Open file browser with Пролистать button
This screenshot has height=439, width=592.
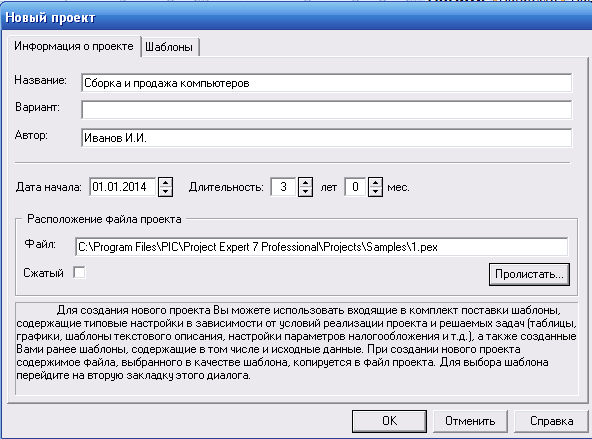pos(529,274)
